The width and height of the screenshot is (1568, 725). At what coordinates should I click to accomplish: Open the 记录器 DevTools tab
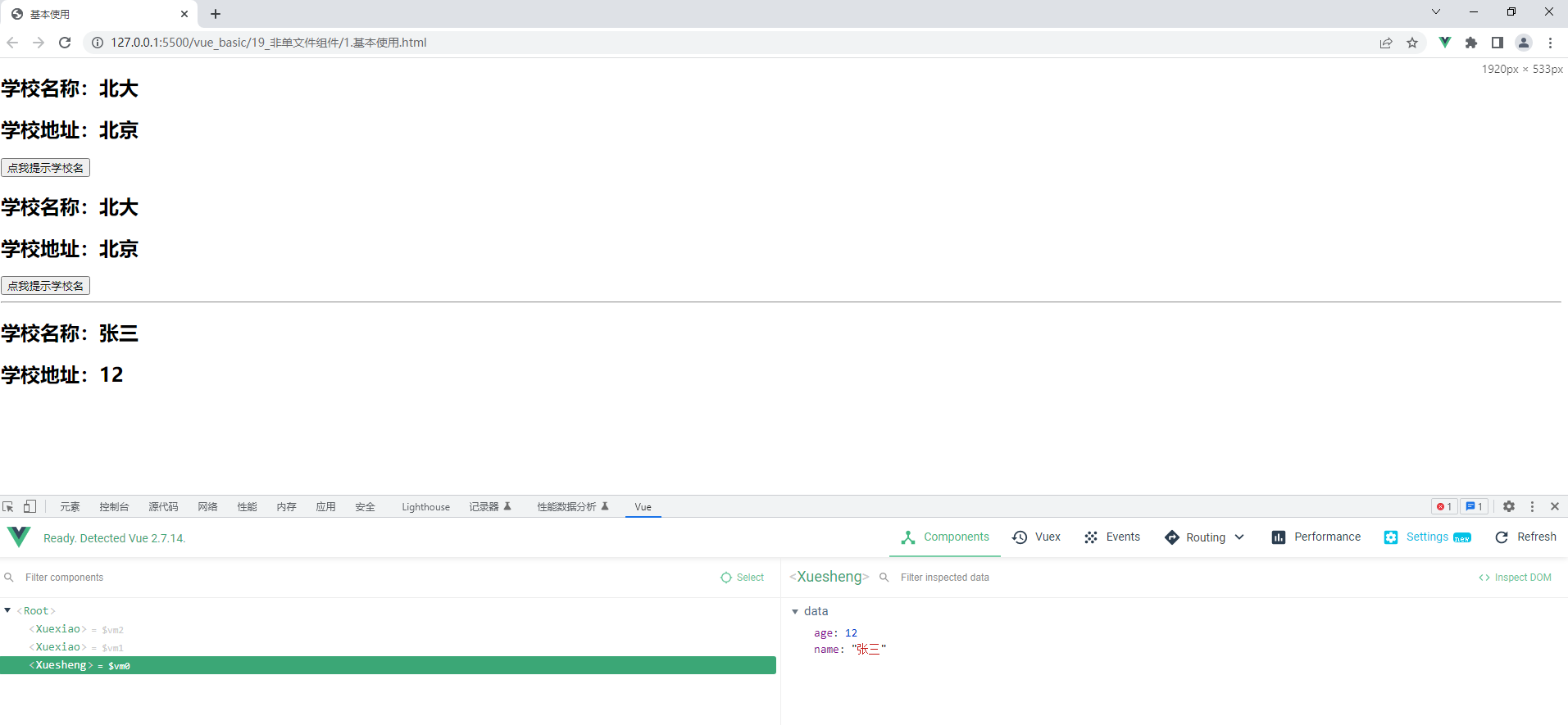490,507
